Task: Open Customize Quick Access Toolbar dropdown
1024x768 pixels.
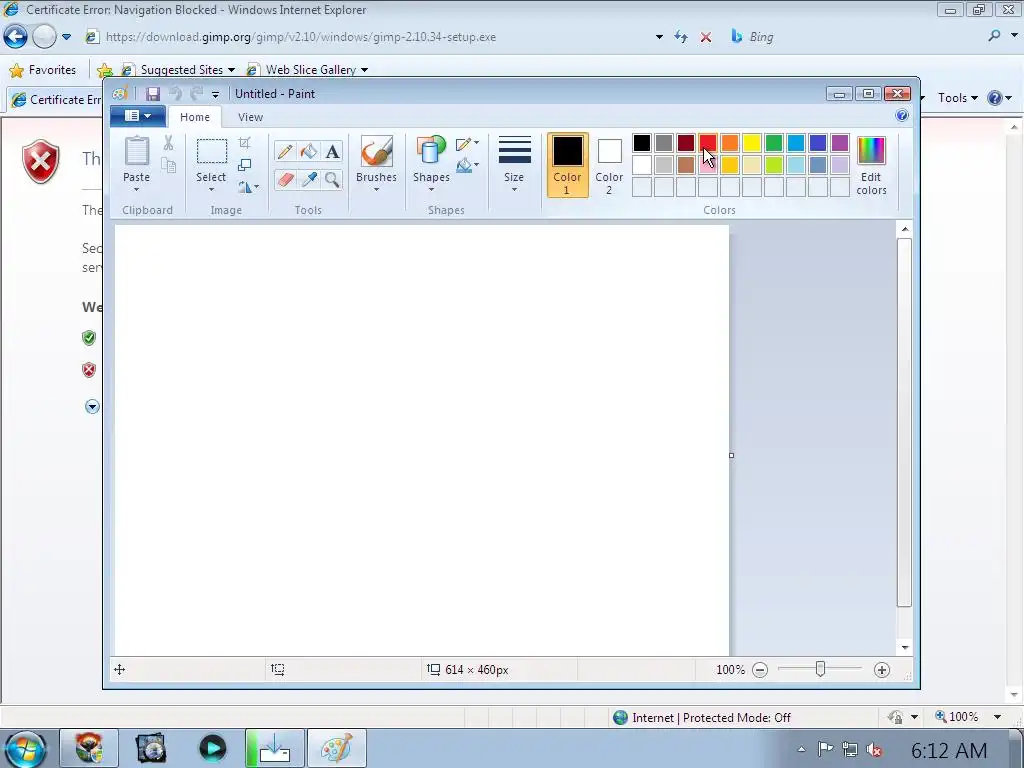Action: click(216, 95)
